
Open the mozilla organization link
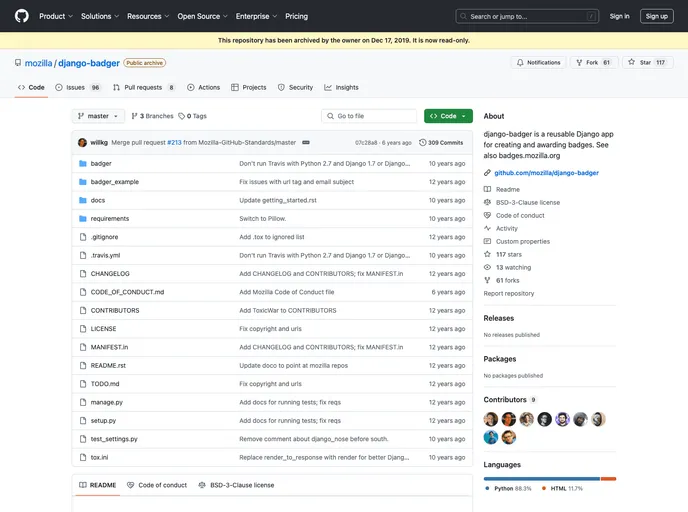pyautogui.click(x=38, y=63)
